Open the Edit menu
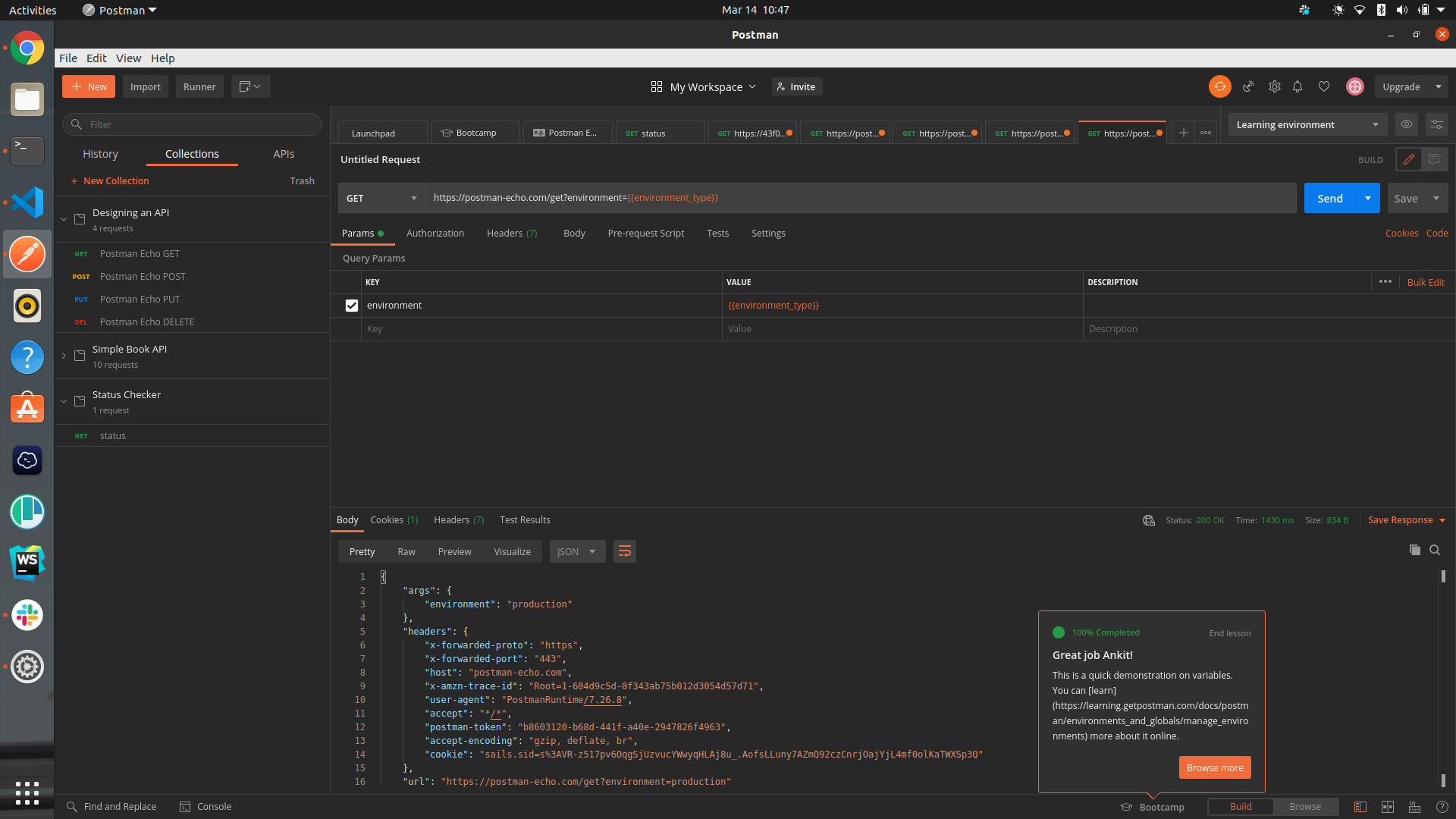1456x819 pixels. tap(96, 58)
